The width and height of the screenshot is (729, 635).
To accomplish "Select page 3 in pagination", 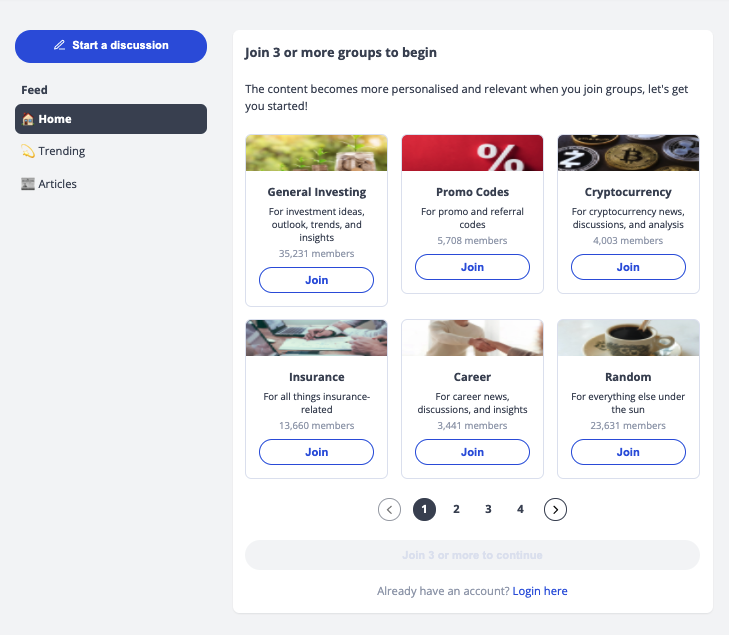I will [x=488, y=509].
